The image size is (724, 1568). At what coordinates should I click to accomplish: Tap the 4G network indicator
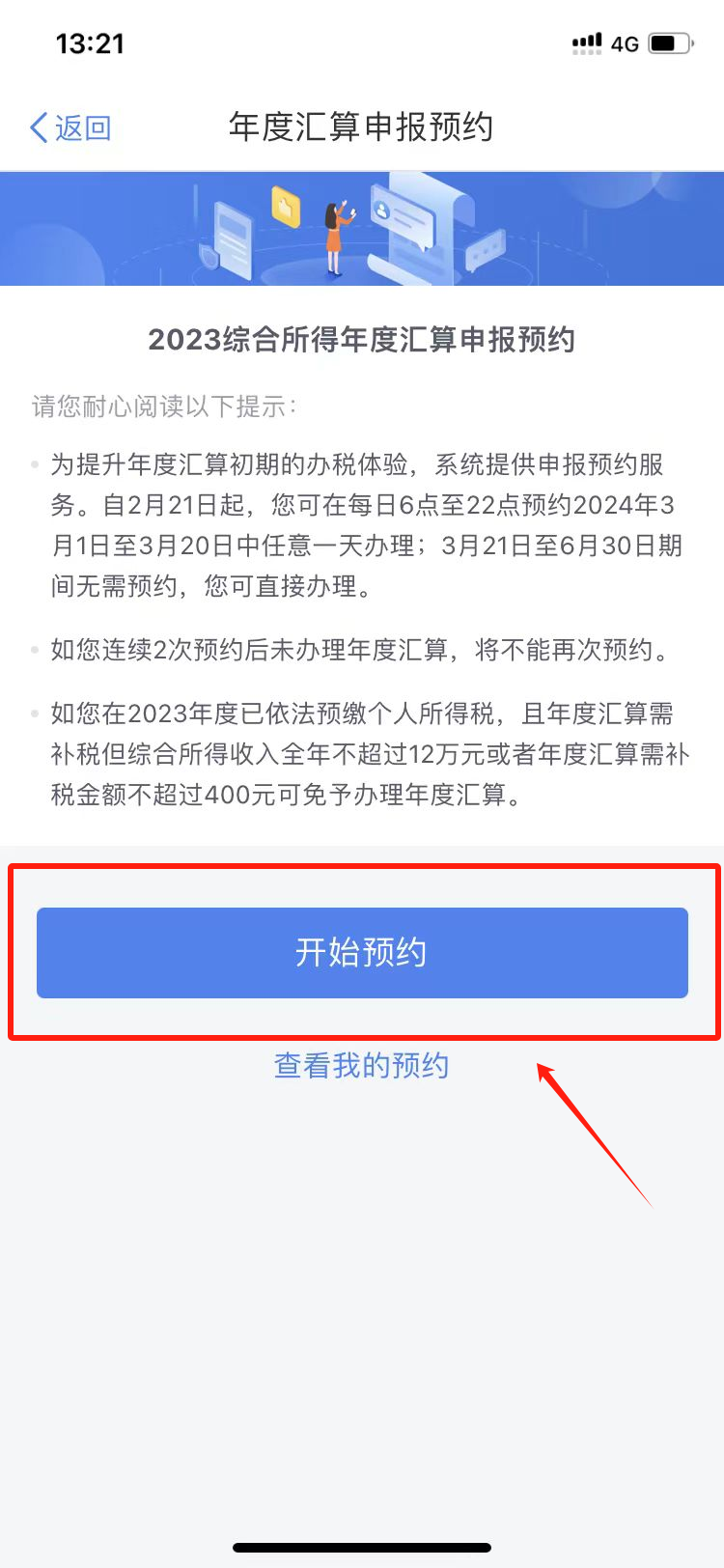click(626, 44)
